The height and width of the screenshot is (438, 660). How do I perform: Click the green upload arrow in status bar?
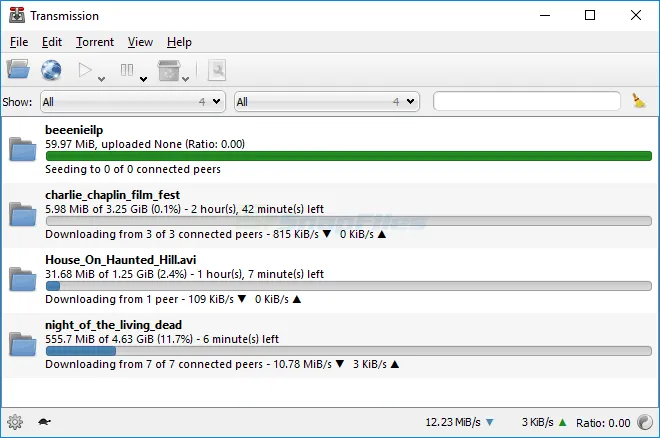(562, 422)
